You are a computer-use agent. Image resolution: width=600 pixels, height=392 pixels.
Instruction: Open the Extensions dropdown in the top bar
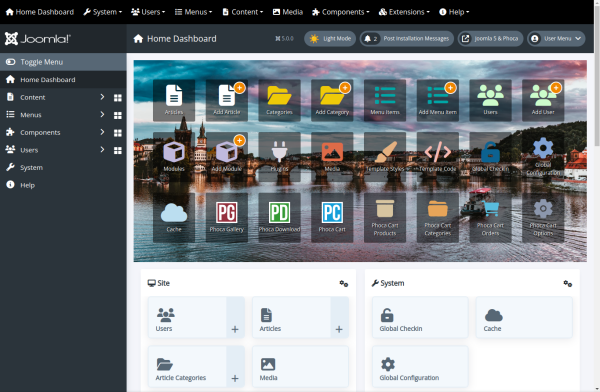(404, 12)
